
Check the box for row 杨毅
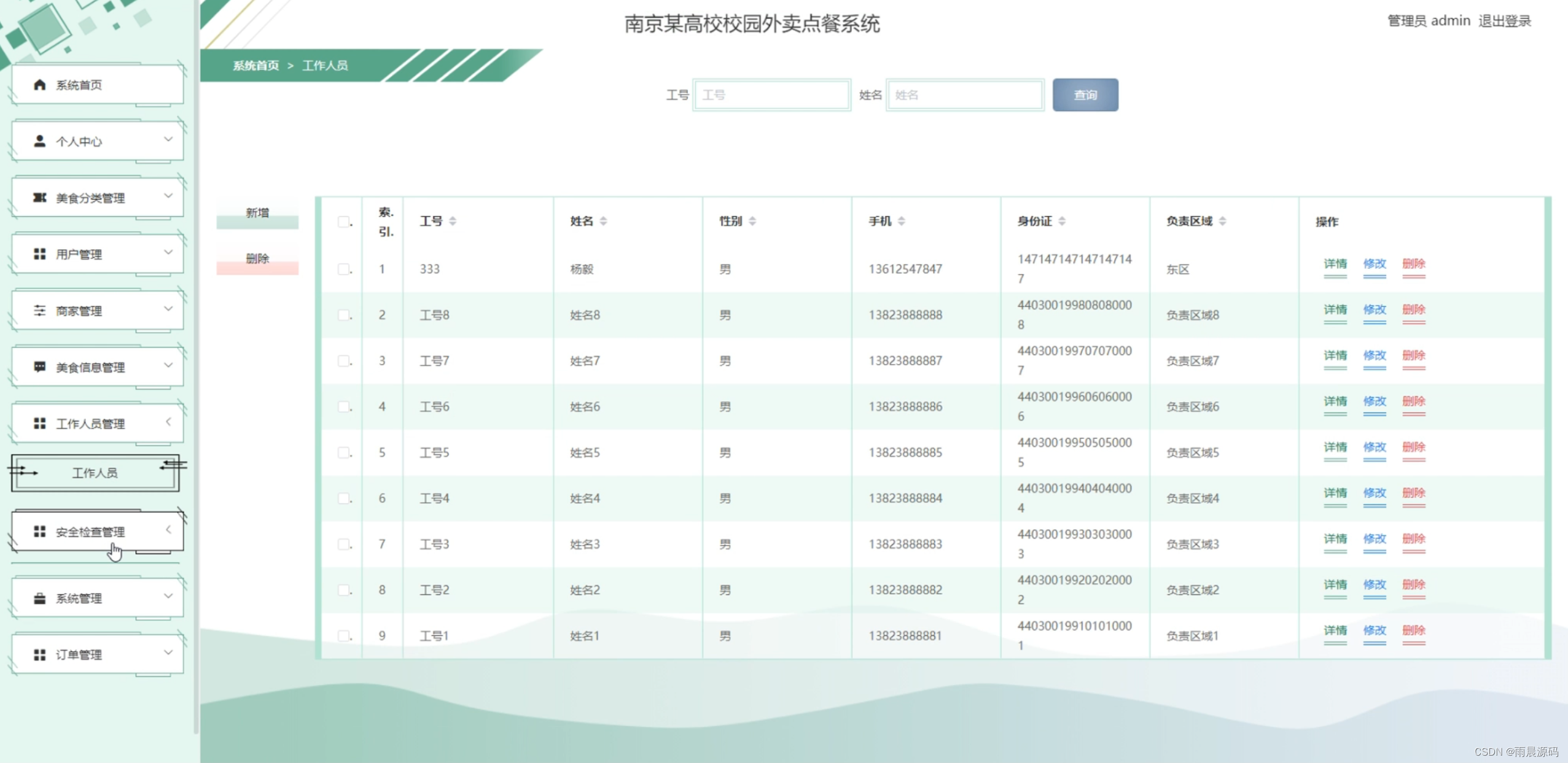344,269
